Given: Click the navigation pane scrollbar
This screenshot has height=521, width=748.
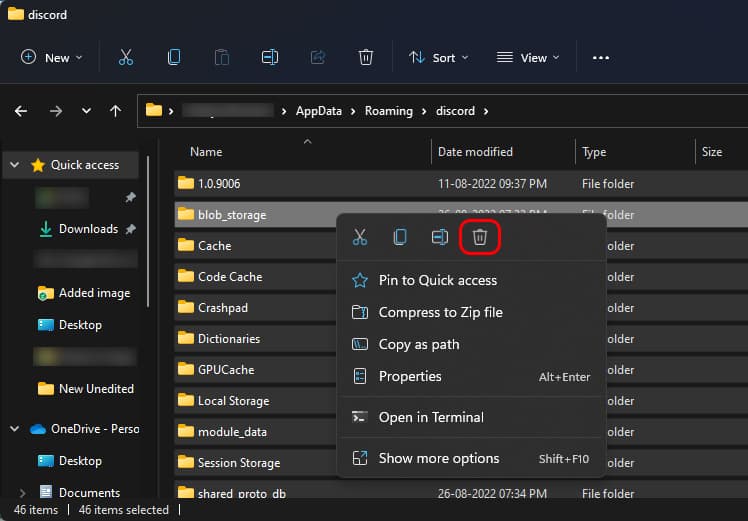Looking at the screenshot, I should tap(148, 231).
